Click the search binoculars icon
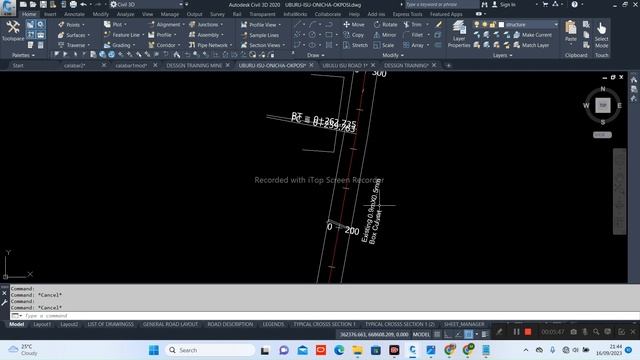640x360 pixels. (x=484, y=4)
